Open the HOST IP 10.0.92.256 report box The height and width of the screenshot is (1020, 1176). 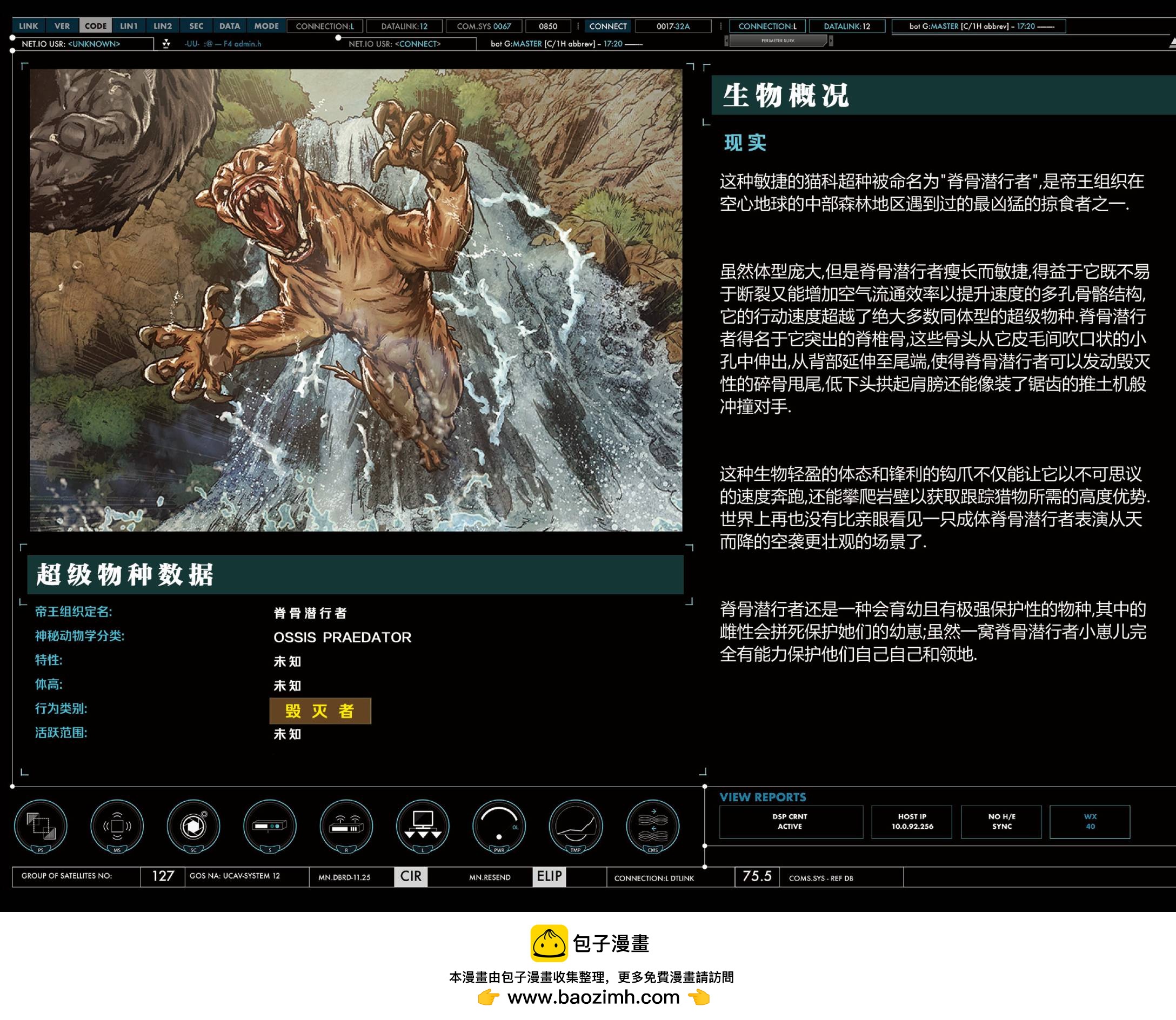pos(912,821)
